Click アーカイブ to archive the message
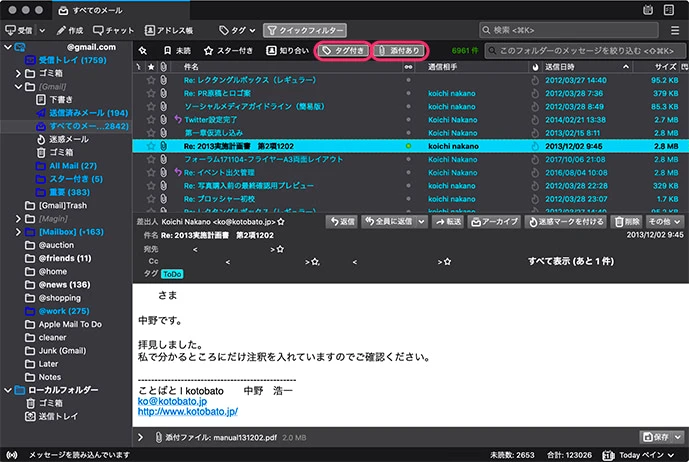The width and height of the screenshot is (689, 462). [496, 221]
